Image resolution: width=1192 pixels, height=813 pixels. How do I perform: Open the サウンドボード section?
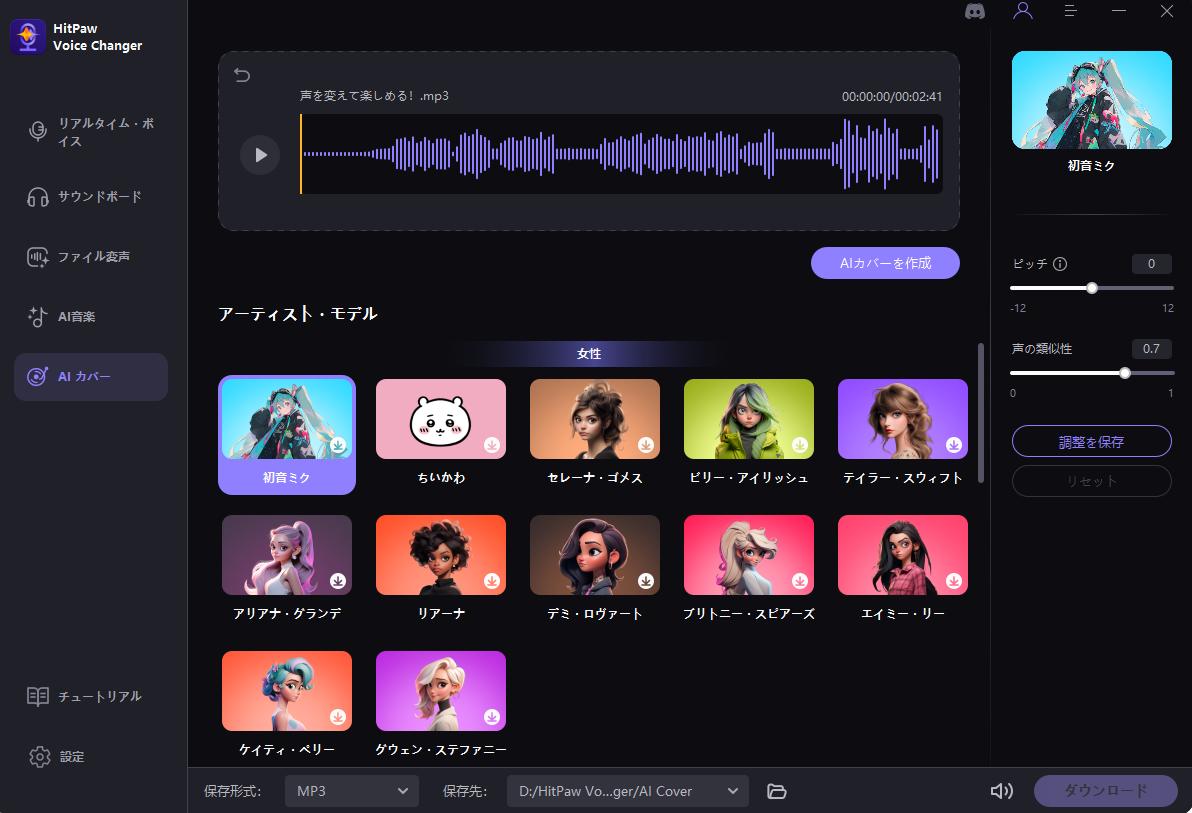coord(91,196)
